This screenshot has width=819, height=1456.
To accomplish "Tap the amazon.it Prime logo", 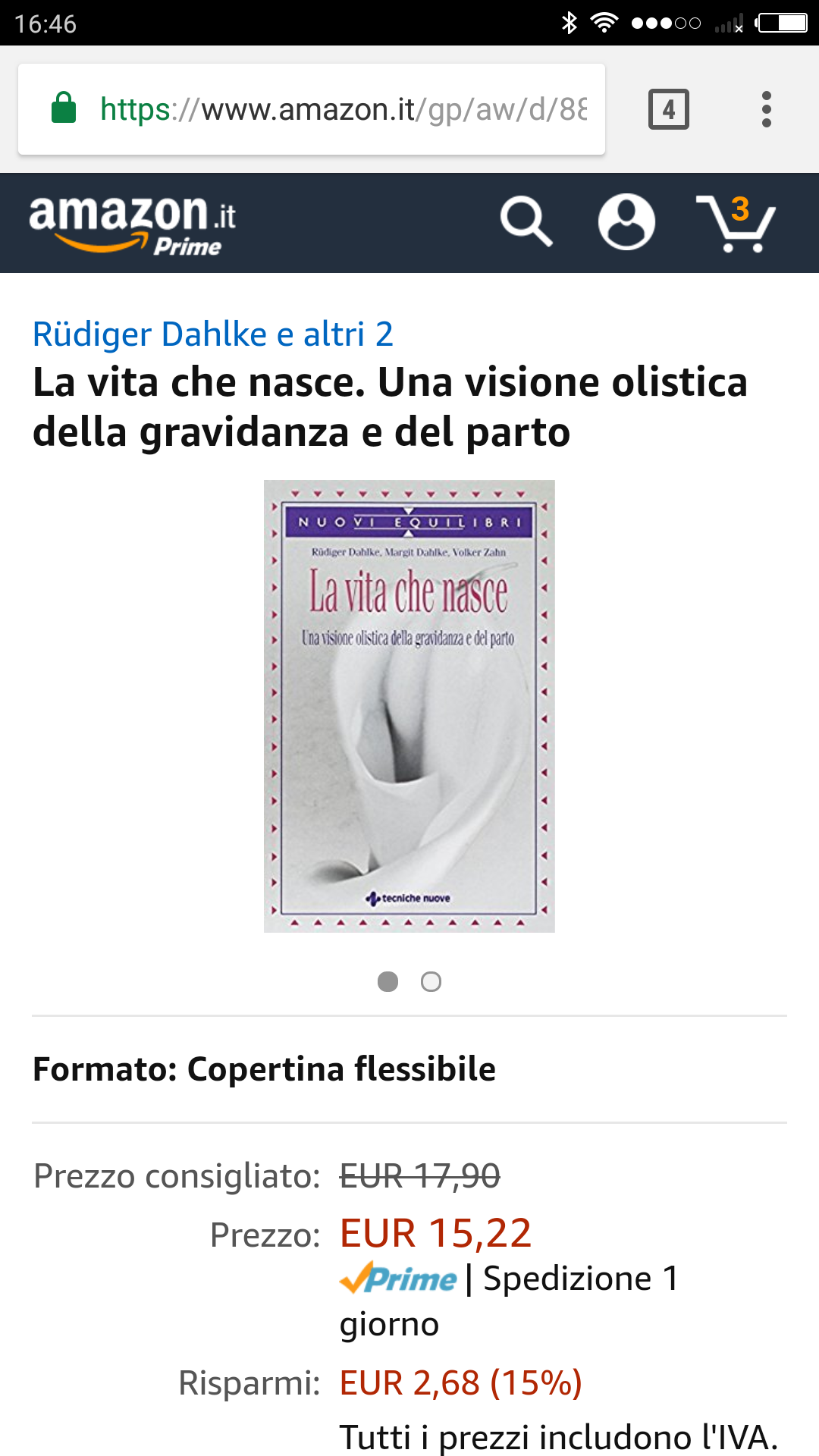I will pos(133,224).
